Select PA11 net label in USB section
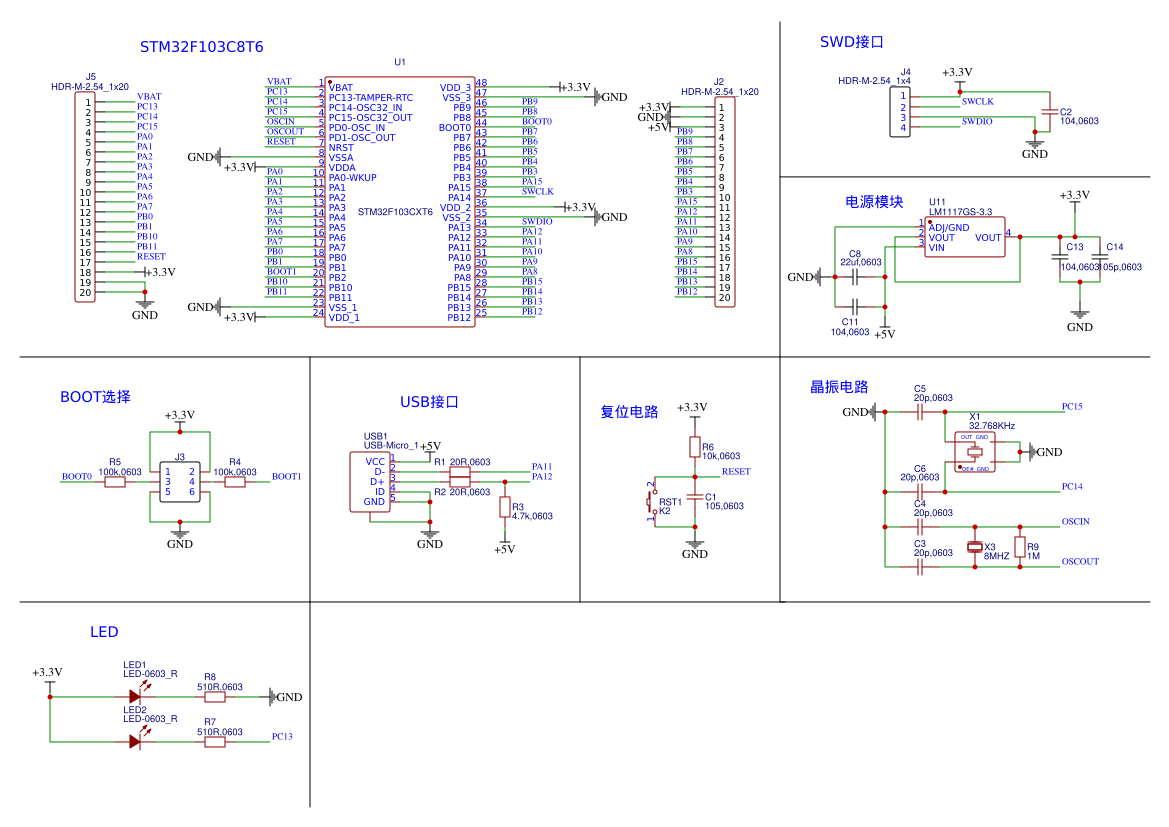 [542, 467]
